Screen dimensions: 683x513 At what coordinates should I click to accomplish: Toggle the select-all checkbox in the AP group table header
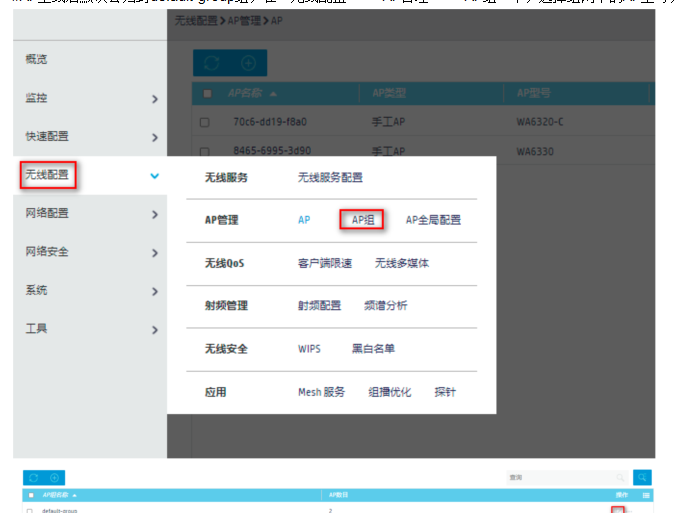pyautogui.click(x=31, y=495)
